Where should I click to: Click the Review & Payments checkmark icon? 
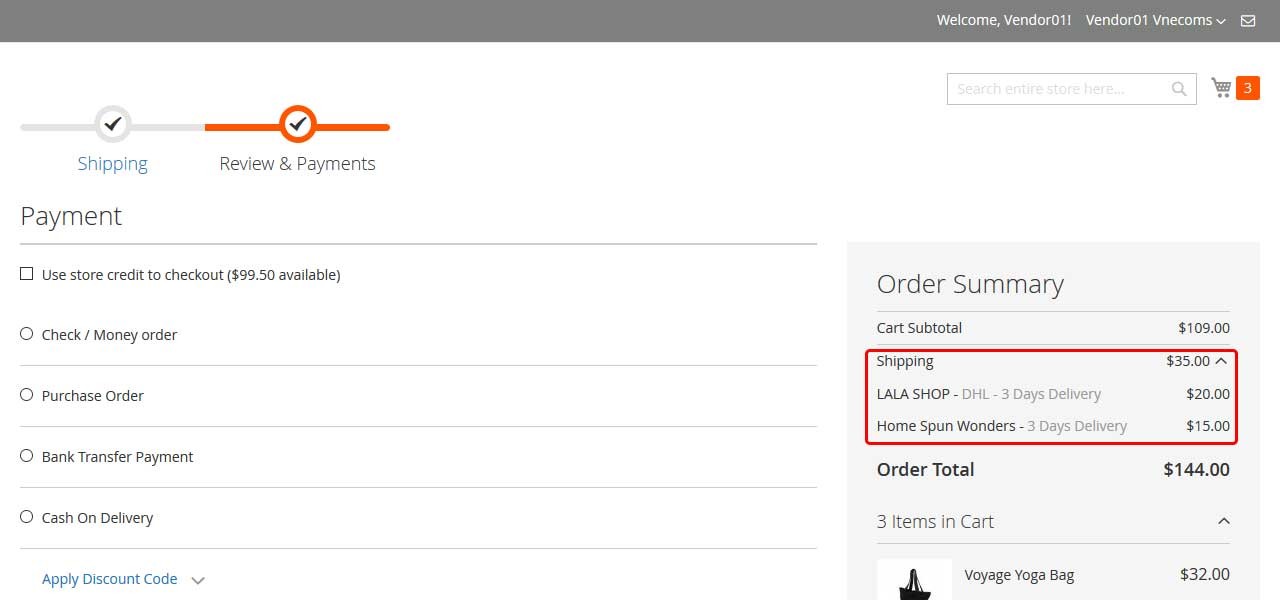tap(297, 124)
